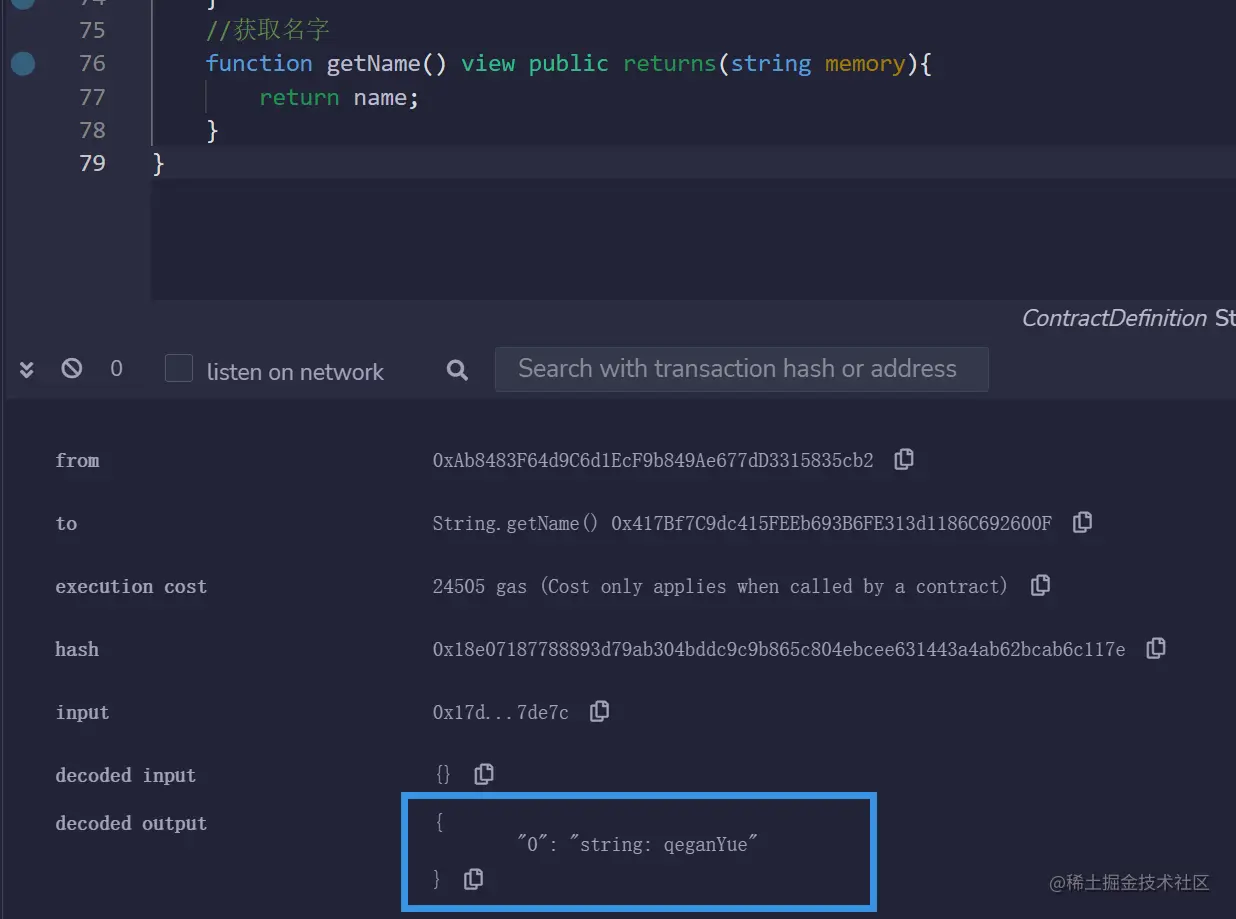Clear the console with the ban icon
This screenshot has width=1236, height=919.
pos(72,369)
